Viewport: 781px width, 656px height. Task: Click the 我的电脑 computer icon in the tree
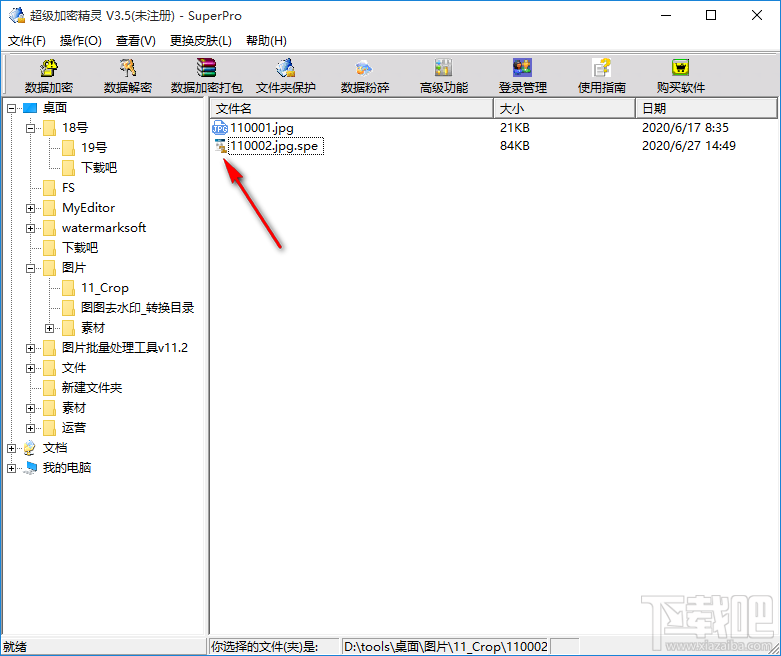coord(30,468)
